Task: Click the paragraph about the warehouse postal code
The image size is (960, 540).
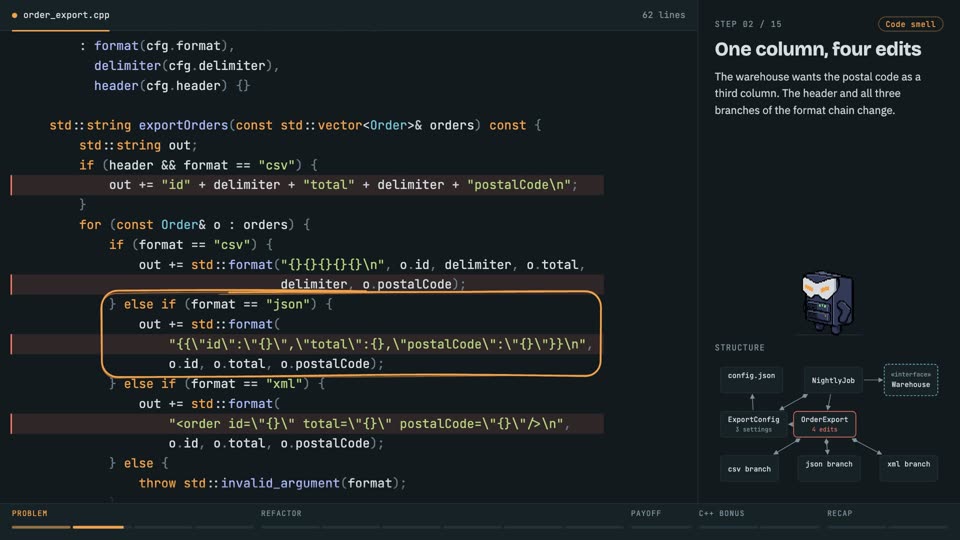Action: [x=817, y=93]
